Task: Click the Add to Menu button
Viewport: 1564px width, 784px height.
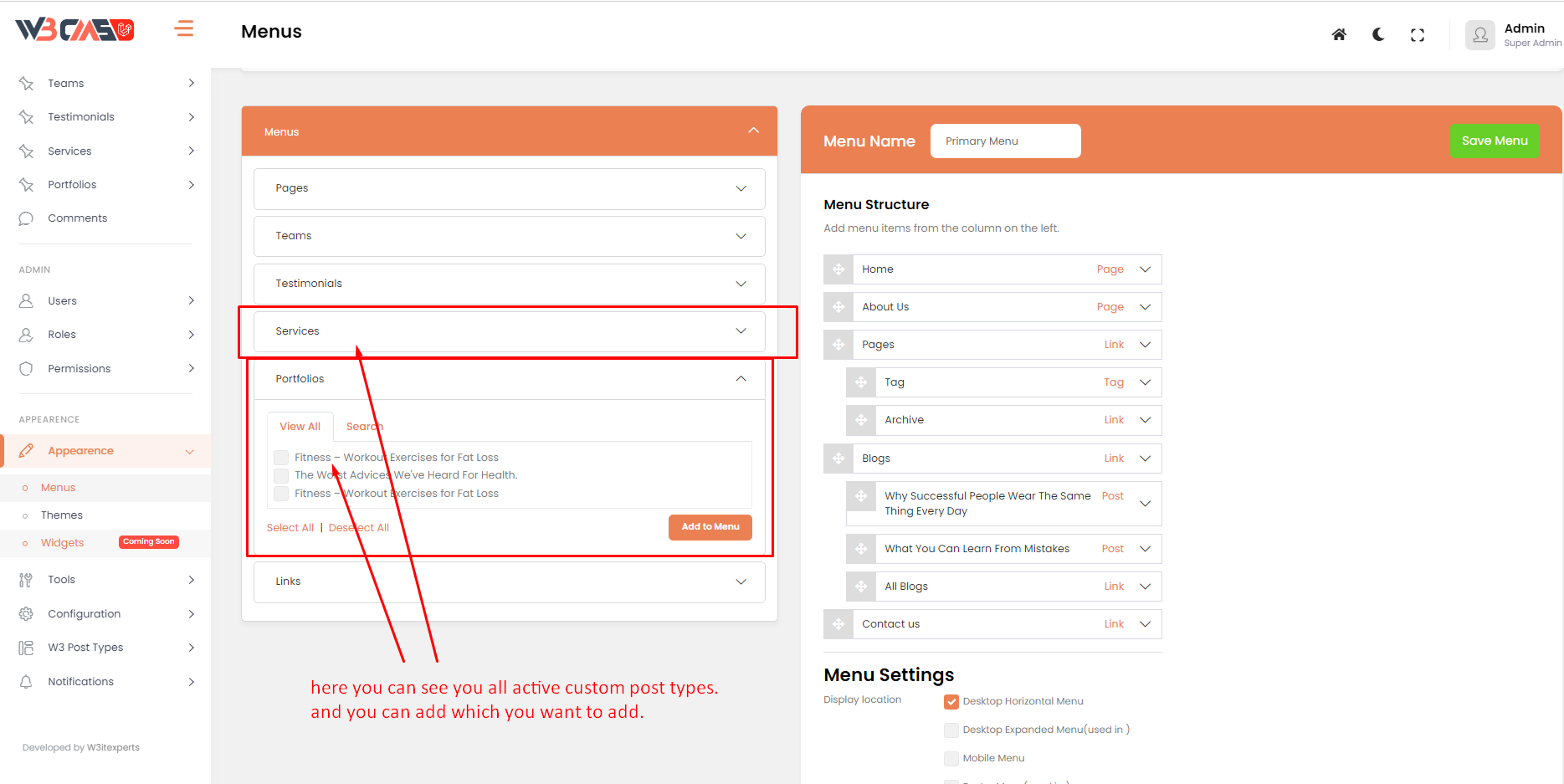Action: coord(710,527)
